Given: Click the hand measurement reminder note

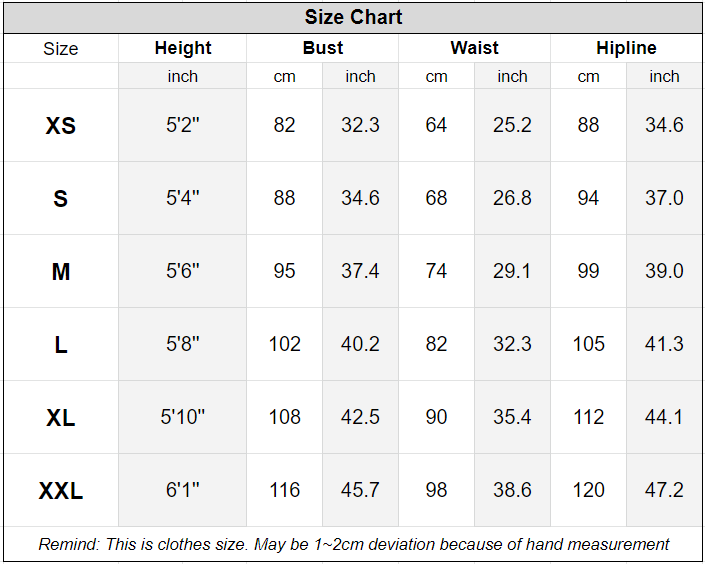Looking at the screenshot, I should [x=353, y=545].
